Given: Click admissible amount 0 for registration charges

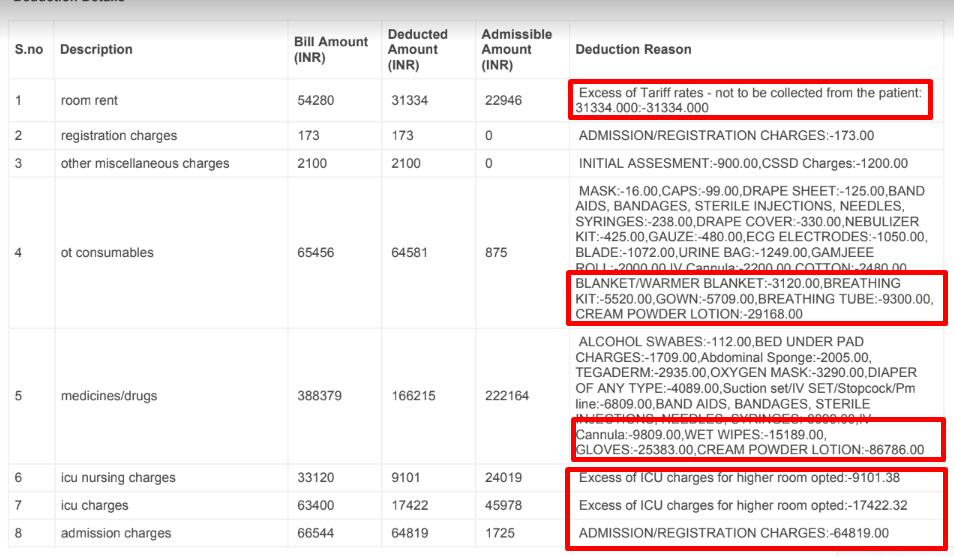Looking at the screenshot, I should point(489,136).
